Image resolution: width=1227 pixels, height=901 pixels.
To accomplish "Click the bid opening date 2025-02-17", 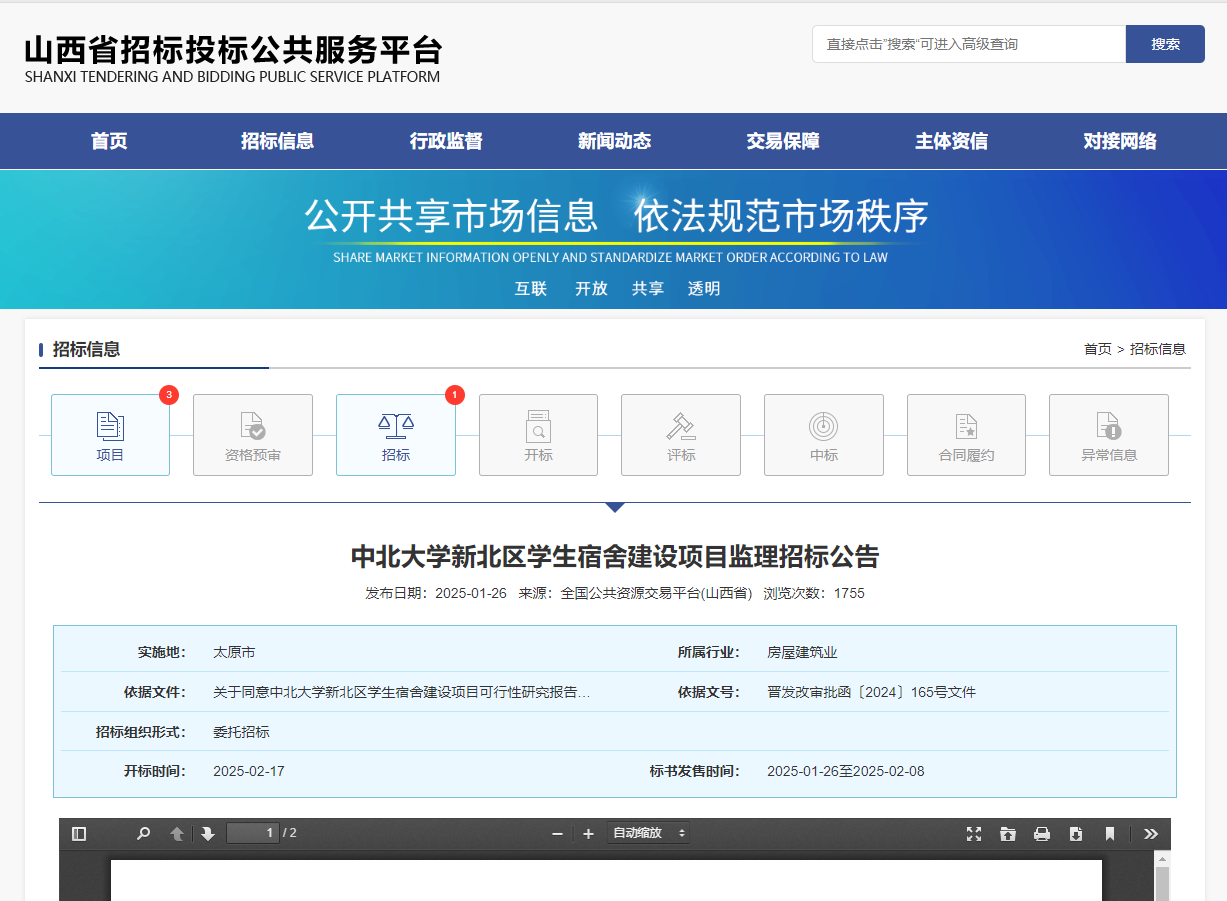I will [249, 771].
